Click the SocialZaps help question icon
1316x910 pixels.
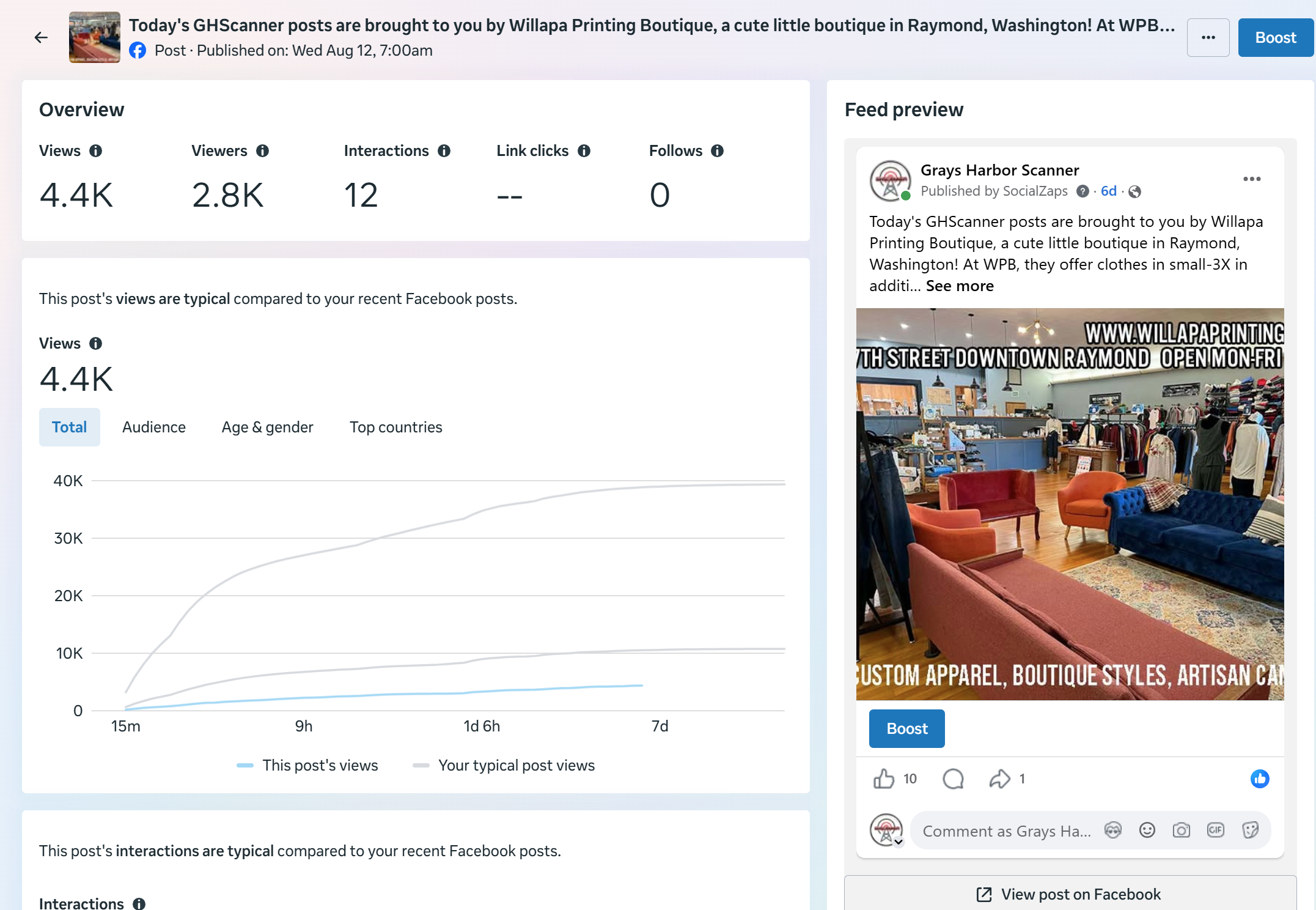1083,191
